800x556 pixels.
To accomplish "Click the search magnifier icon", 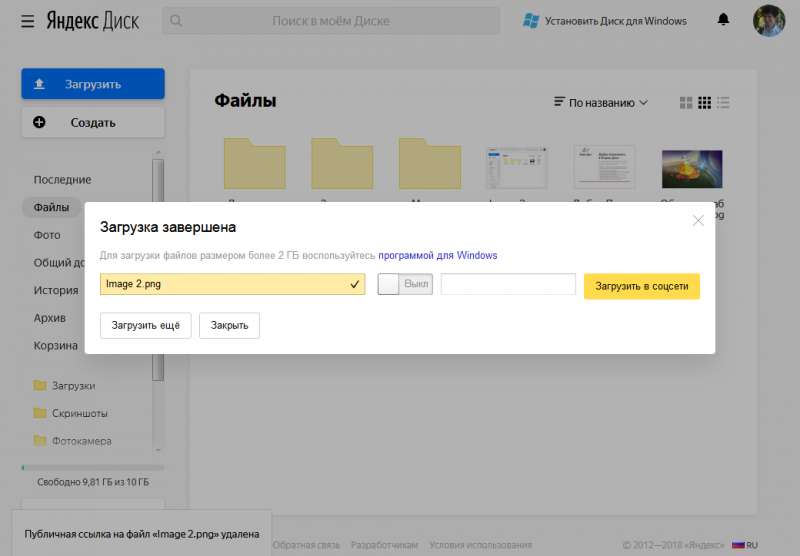I will pyautogui.click(x=177, y=21).
